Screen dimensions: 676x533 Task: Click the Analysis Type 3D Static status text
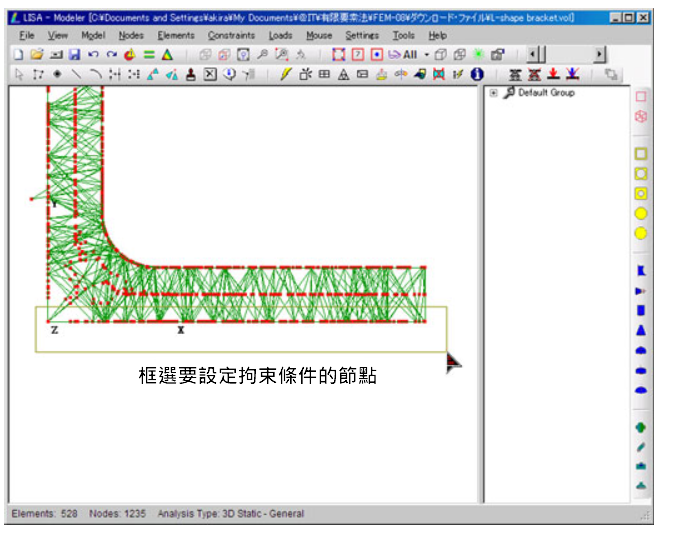[231, 514]
